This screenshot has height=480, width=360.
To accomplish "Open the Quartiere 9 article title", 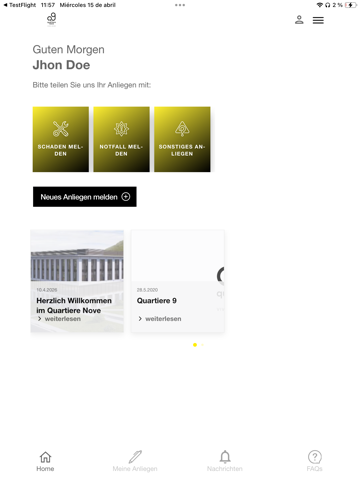I will (x=157, y=301).
